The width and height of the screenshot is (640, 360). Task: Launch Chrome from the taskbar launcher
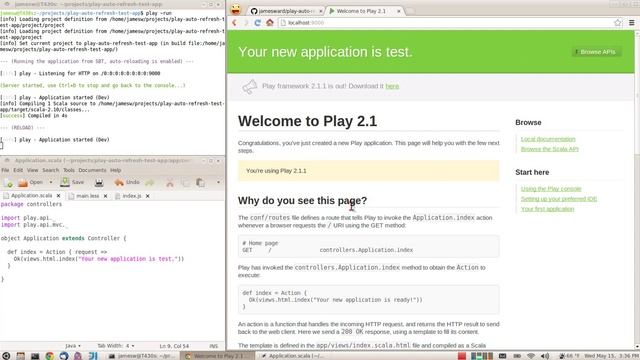click(49, 356)
